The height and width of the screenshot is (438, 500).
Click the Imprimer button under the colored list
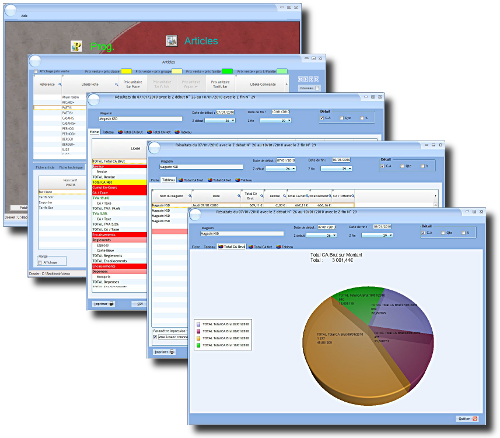tap(104, 304)
